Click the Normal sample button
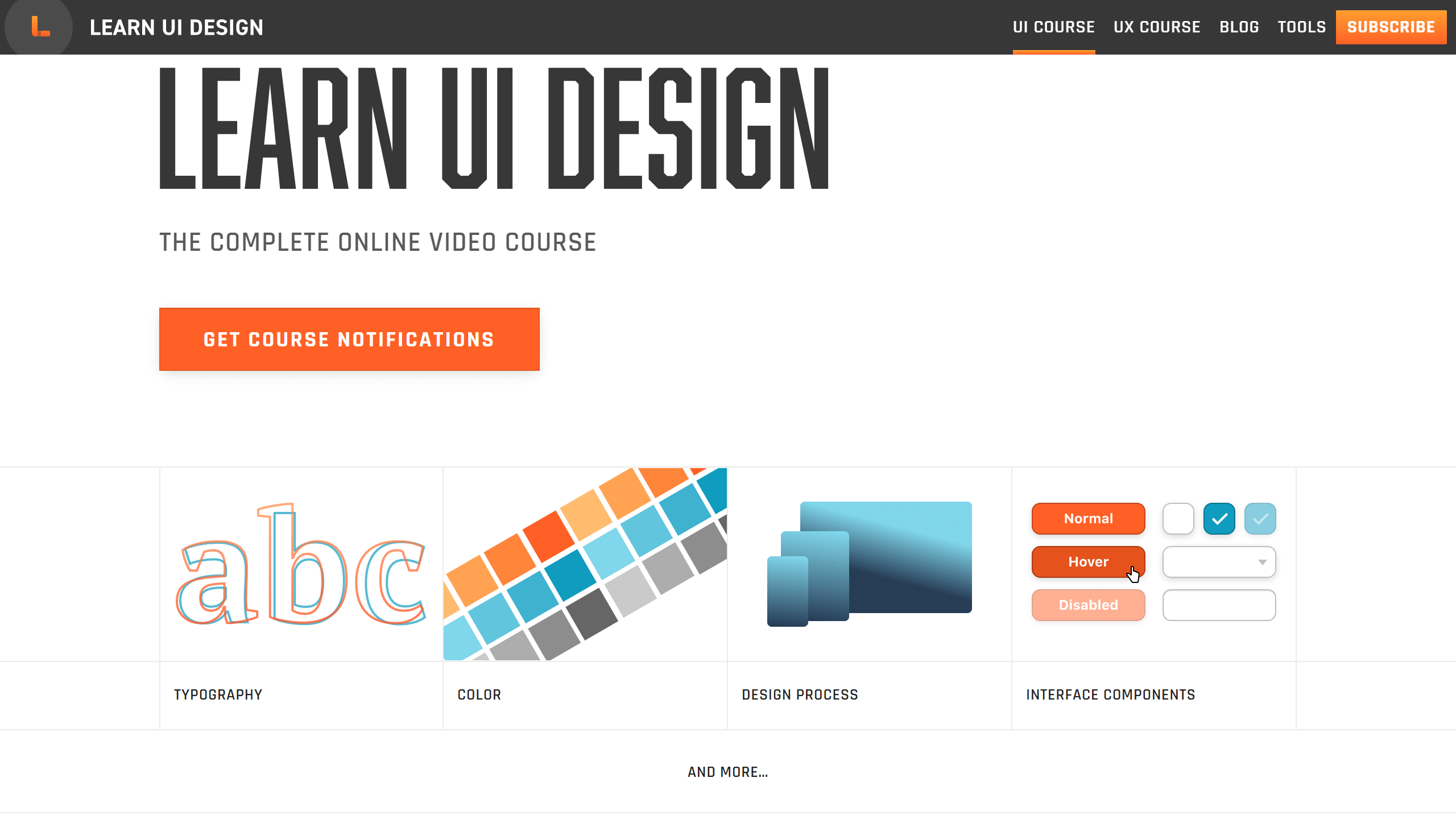 point(1089,519)
